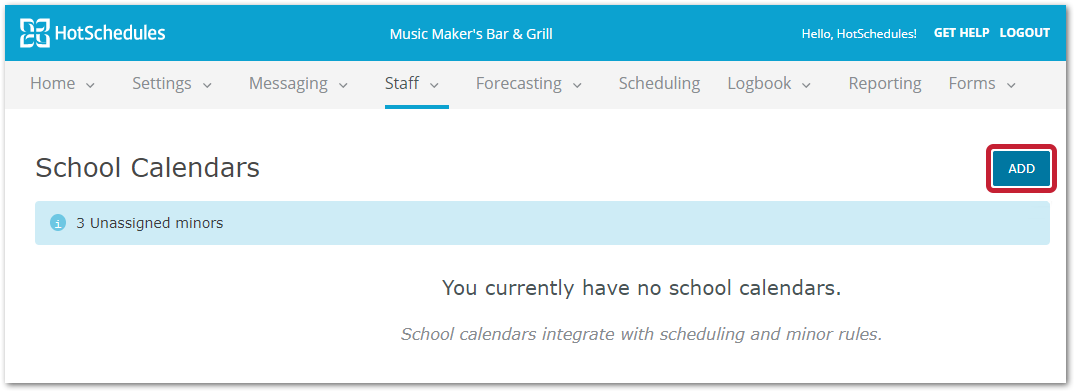Expand the Forms menu chevron
Screen dimensions: 1075x392
click(1011, 85)
